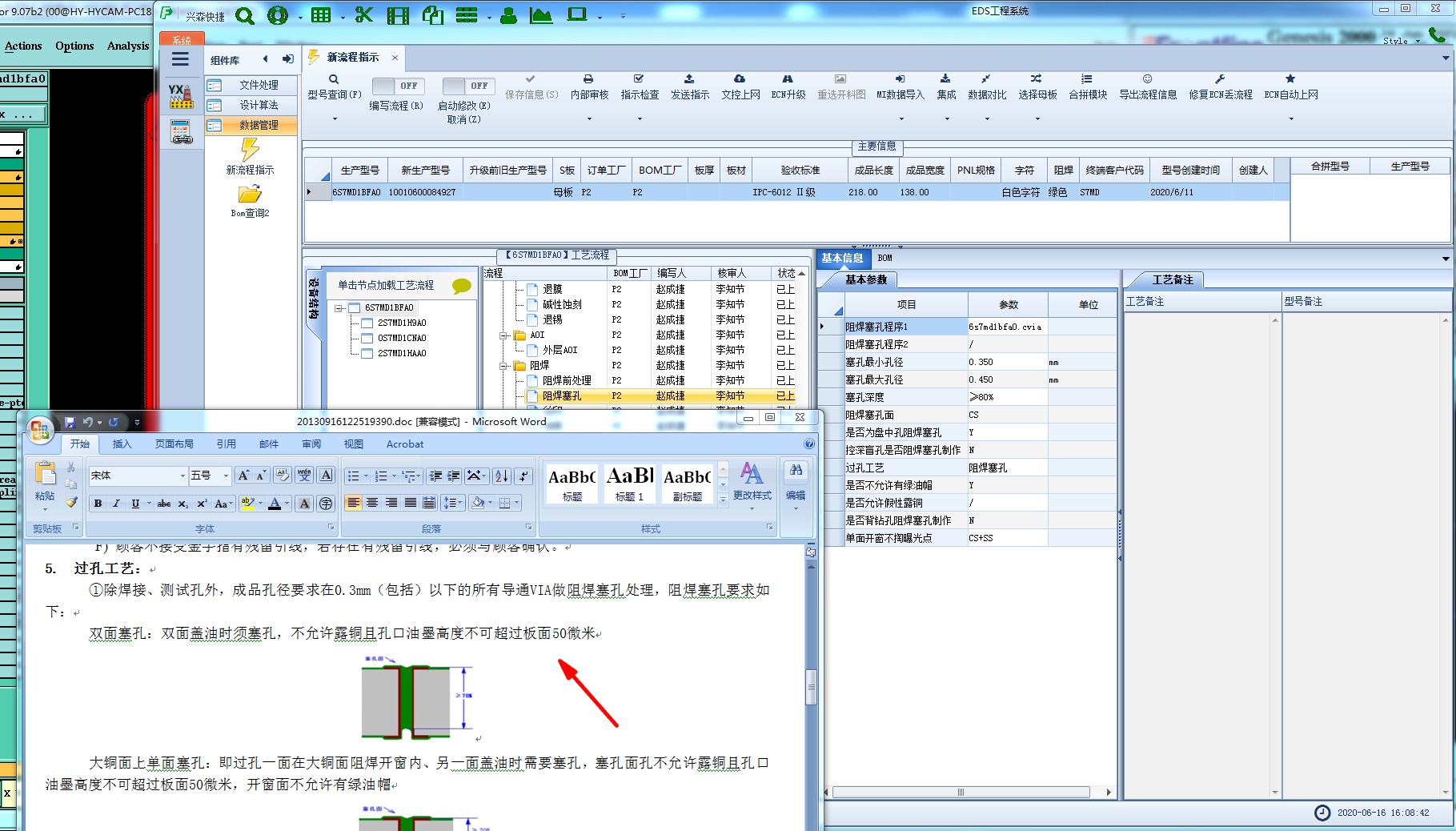Open the Bom查询2 folder icon
This screenshot has height=831, width=1456.
point(250,194)
